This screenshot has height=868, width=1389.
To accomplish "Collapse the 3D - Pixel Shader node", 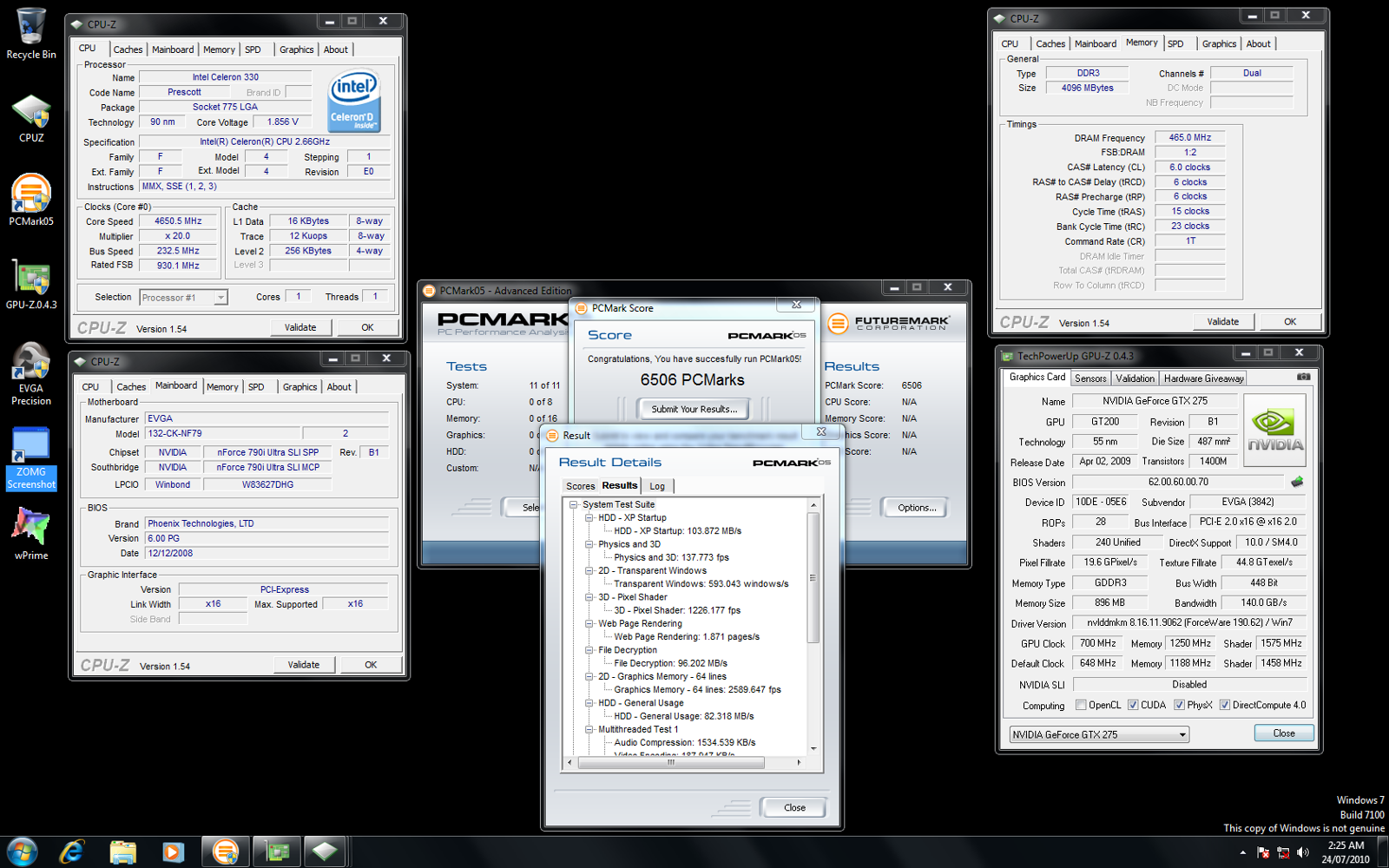I will (x=589, y=597).
